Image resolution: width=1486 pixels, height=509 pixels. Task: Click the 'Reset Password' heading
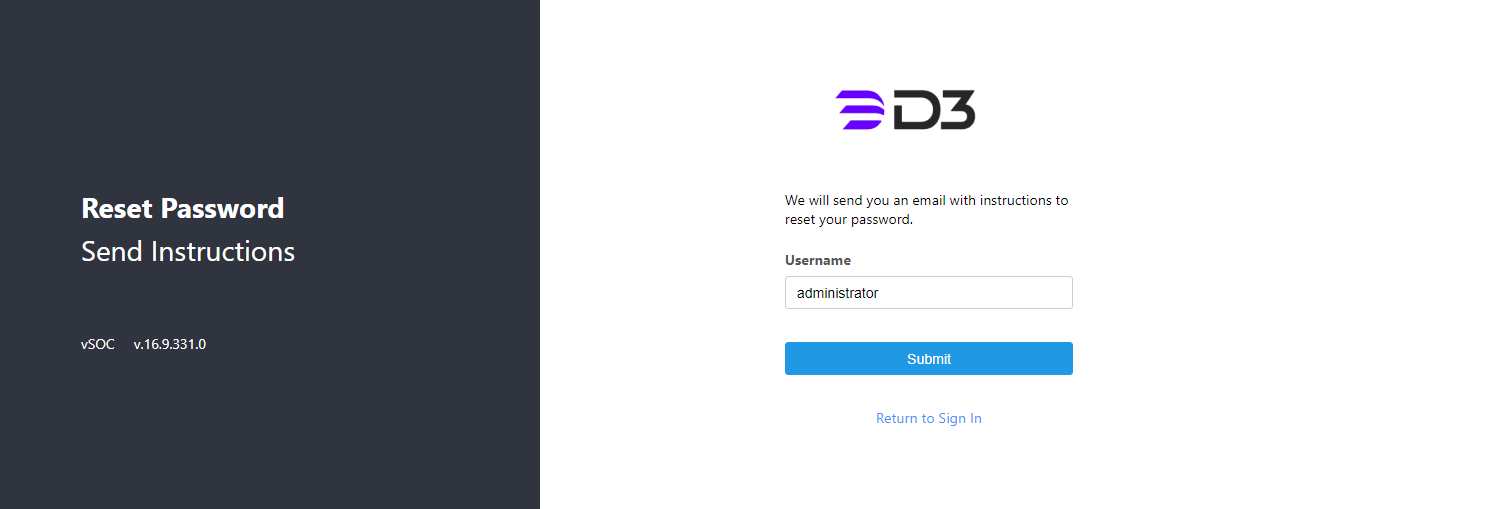[182, 208]
